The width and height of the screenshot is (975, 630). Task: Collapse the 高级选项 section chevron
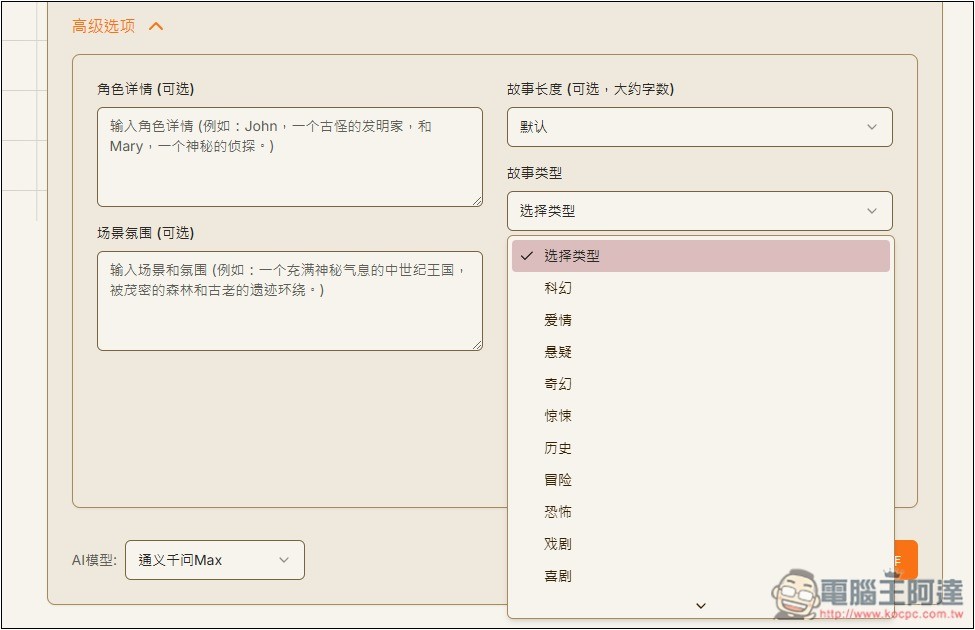click(156, 26)
